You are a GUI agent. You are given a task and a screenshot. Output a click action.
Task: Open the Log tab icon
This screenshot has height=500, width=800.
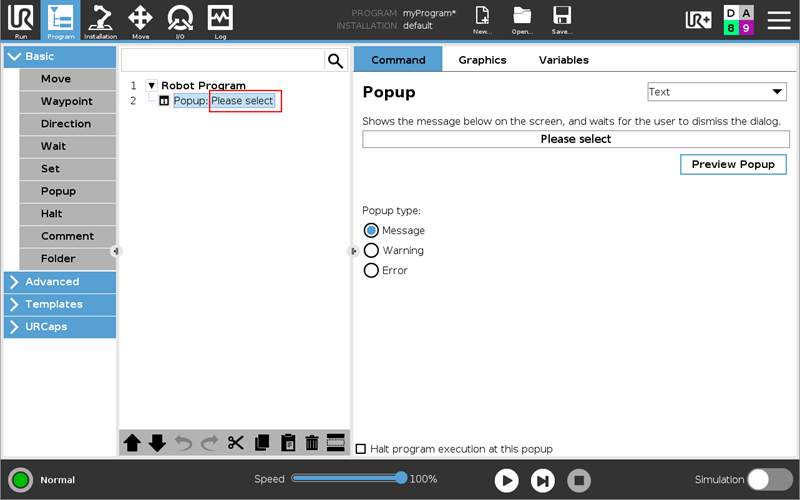[220, 20]
